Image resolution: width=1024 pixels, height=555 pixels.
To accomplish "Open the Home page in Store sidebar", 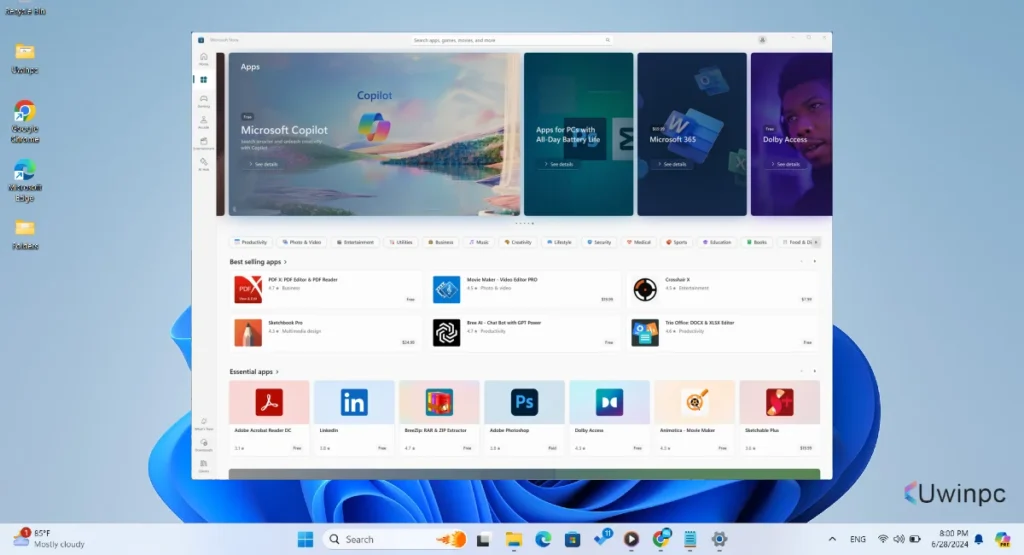I will (204, 59).
